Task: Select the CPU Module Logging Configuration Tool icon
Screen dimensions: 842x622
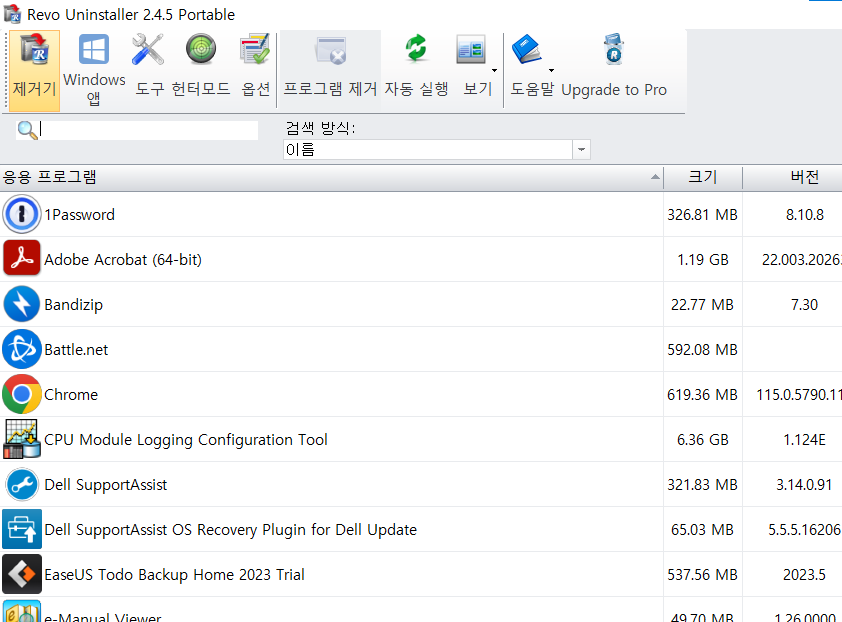Action: click(21, 439)
